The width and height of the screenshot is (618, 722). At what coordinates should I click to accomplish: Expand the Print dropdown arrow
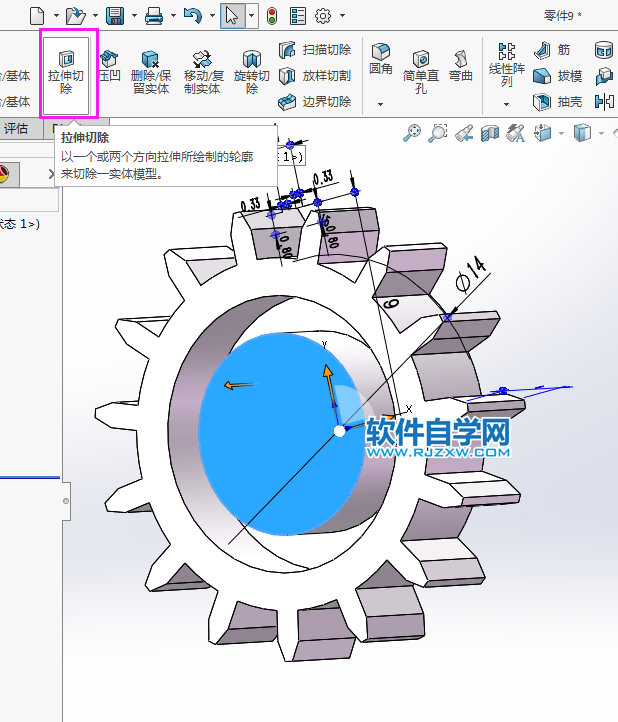pos(174,16)
